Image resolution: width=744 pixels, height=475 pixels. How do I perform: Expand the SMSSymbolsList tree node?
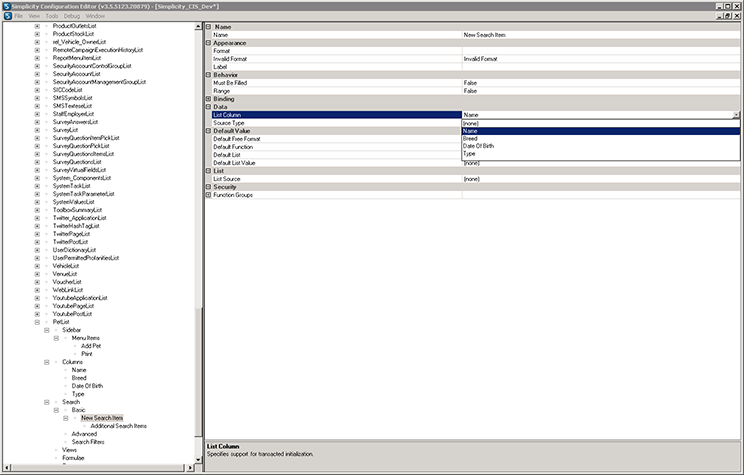point(37,98)
